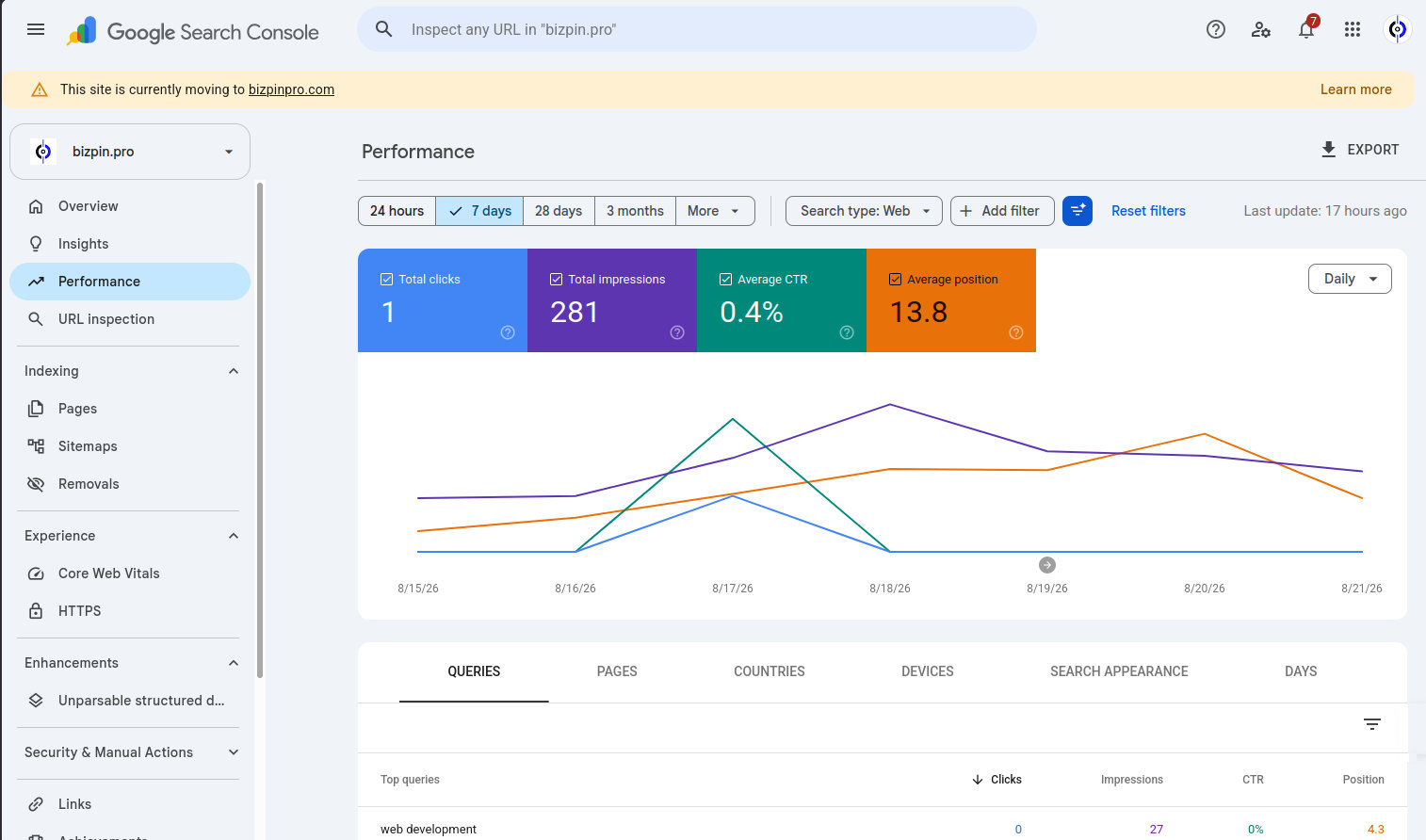The width and height of the screenshot is (1426, 840).
Task: Toggle the Average CTR checkbox
Action: point(725,280)
